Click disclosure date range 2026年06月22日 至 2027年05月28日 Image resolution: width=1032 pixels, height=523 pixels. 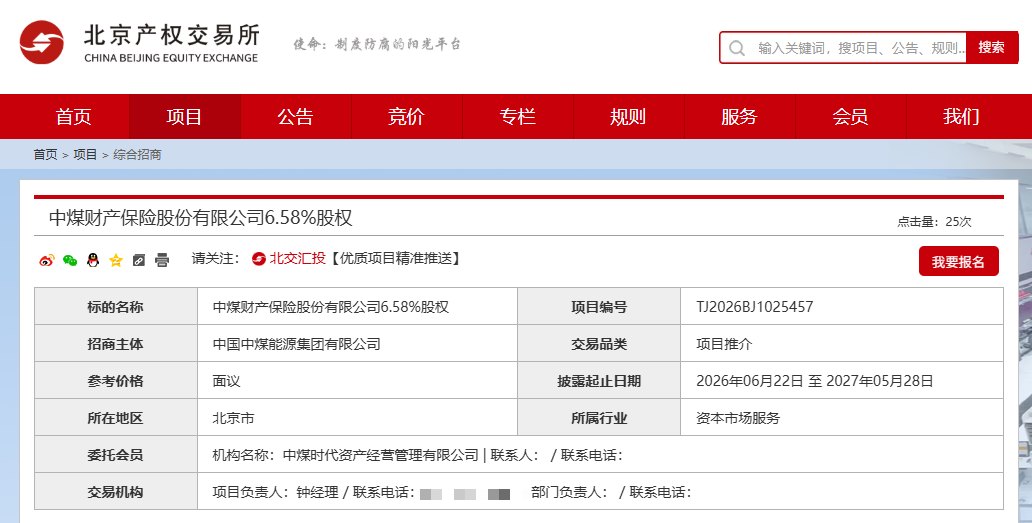pos(815,381)
